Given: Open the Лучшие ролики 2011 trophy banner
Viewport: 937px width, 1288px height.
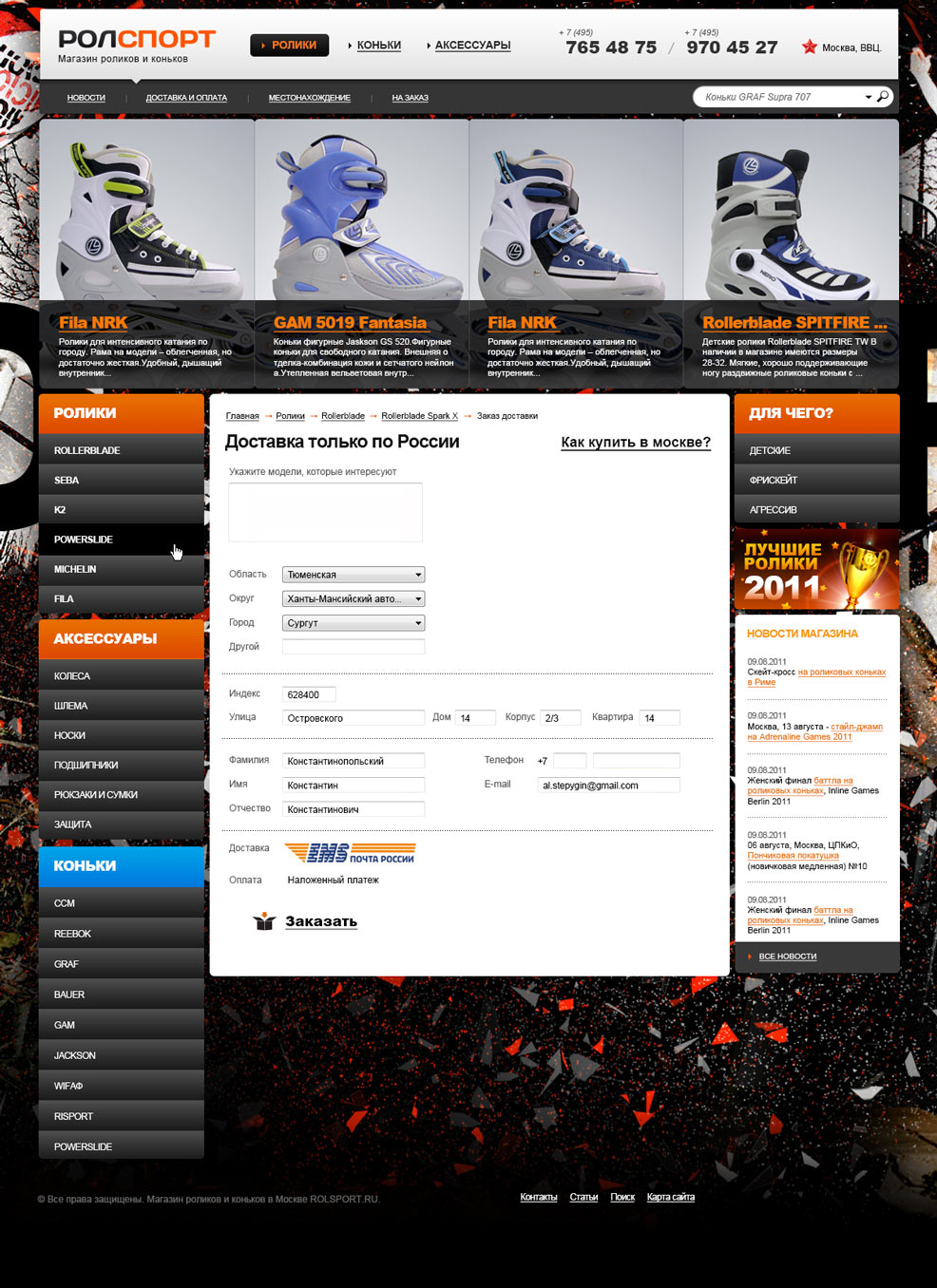Looking at the screenshot, I should click(x=816, y=570).
